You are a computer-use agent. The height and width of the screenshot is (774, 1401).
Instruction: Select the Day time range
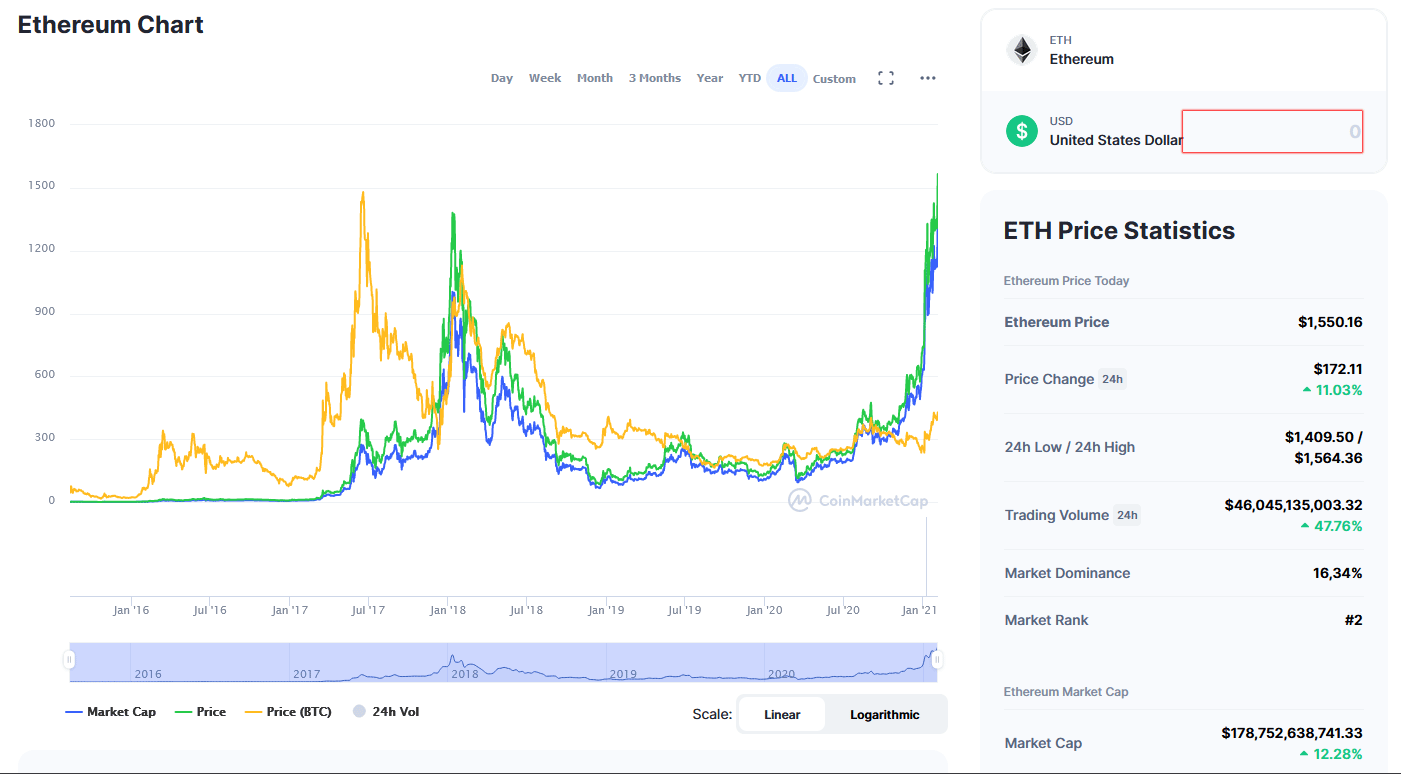click(x=502, y=78)
